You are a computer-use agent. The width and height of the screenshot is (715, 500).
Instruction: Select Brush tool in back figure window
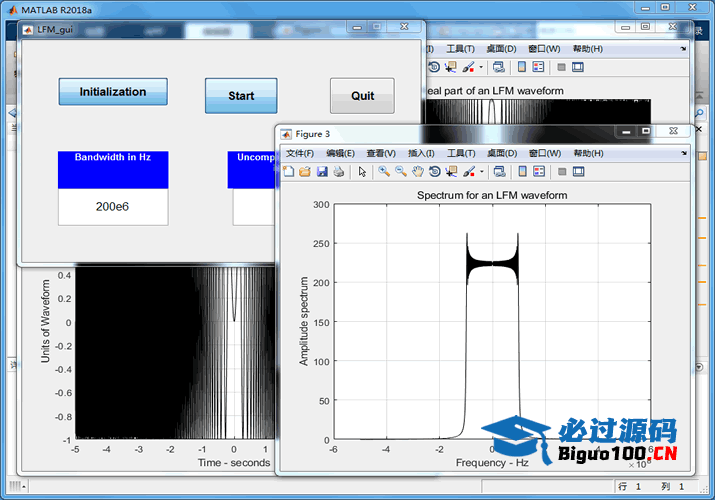[x=468, y=67]
